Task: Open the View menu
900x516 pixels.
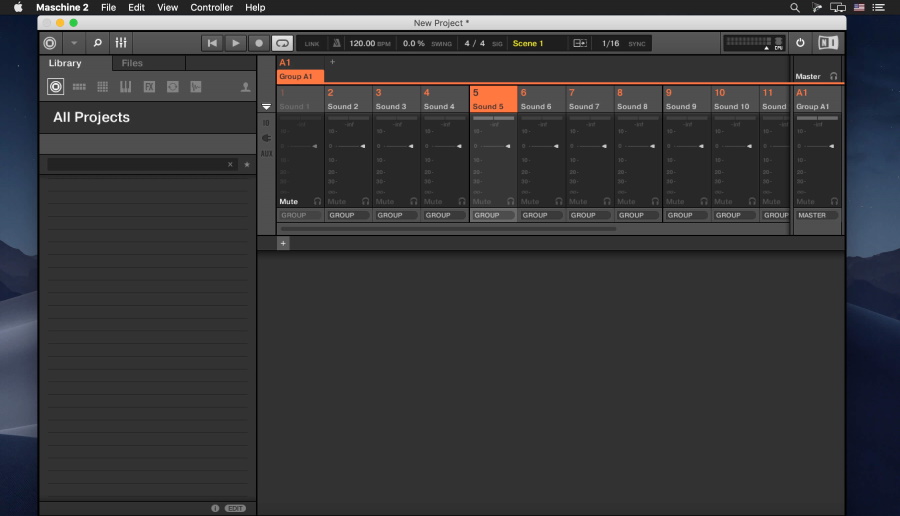Action: tap(168, 7)
